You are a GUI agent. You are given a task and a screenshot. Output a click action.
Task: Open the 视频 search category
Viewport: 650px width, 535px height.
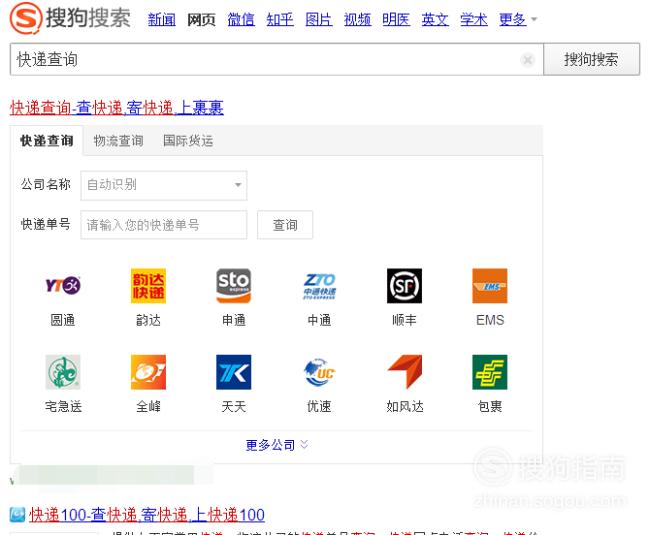[357, 19]
